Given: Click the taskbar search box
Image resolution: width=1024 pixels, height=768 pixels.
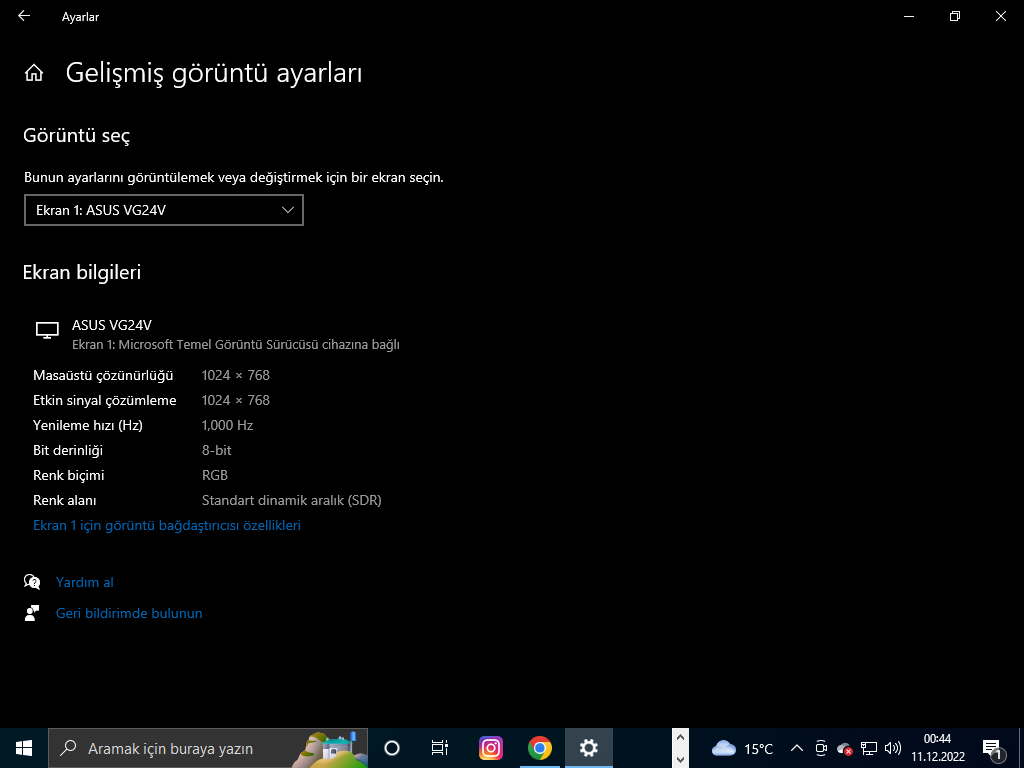Looking at the screenshot, I should 208,748.
